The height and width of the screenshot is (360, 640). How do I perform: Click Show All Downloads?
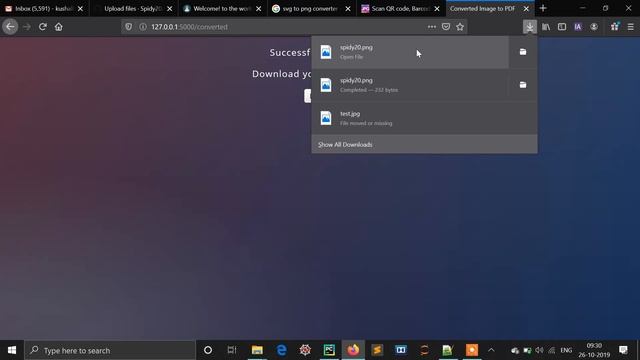(x=424, y=144)
